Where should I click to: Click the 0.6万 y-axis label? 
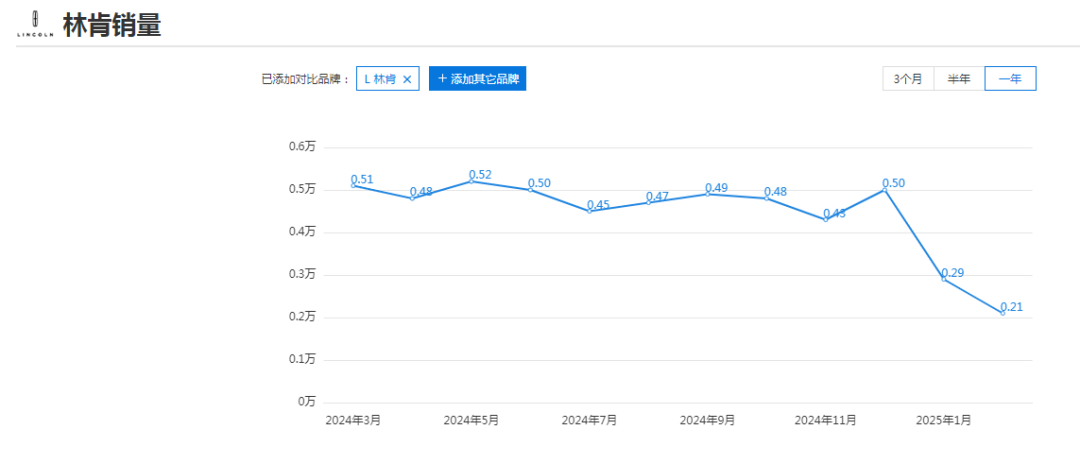point(302,147)
